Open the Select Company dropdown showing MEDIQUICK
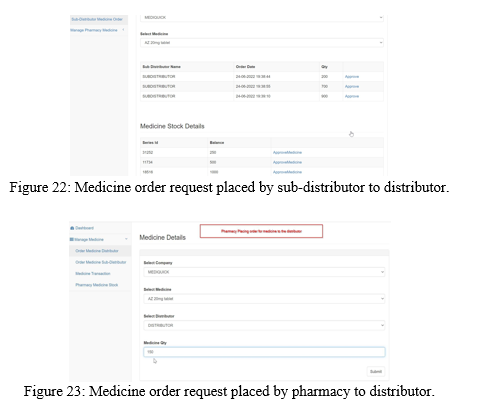The width and height of the screenshot is (489, 409). [264, 272]
